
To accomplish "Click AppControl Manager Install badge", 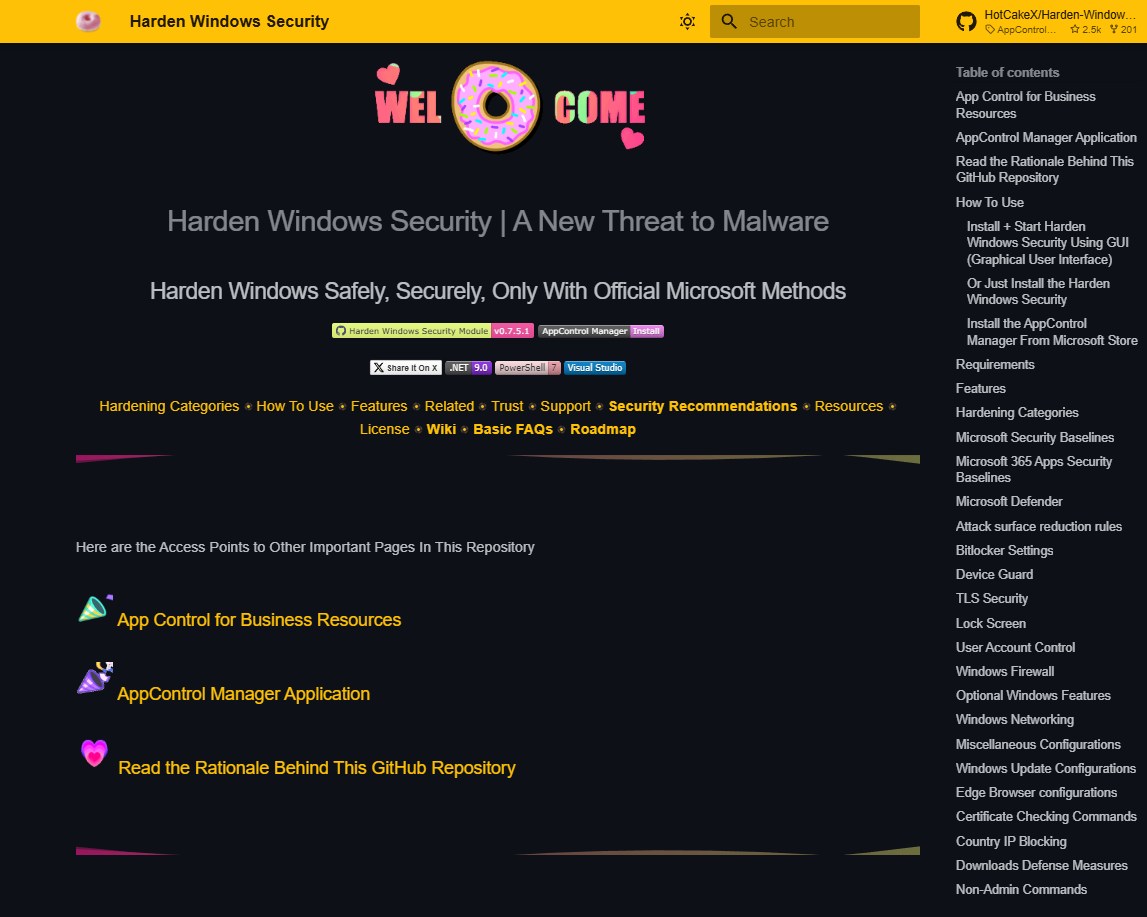I will click(601, 331).
